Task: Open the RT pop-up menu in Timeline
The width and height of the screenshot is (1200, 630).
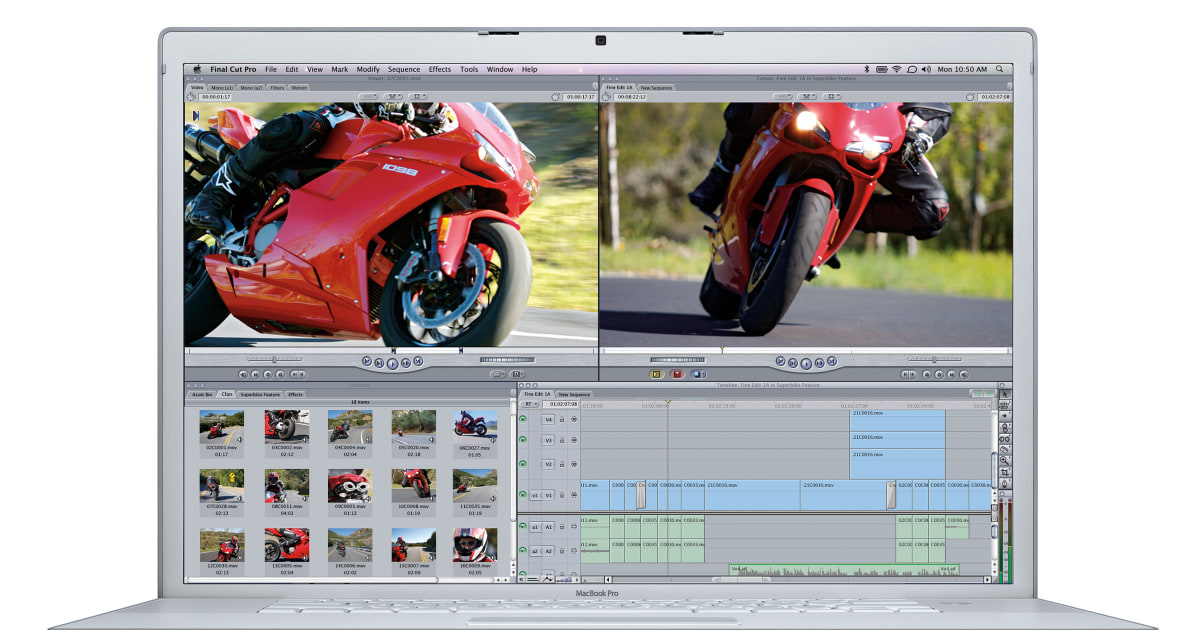Action: click(530, 404)
